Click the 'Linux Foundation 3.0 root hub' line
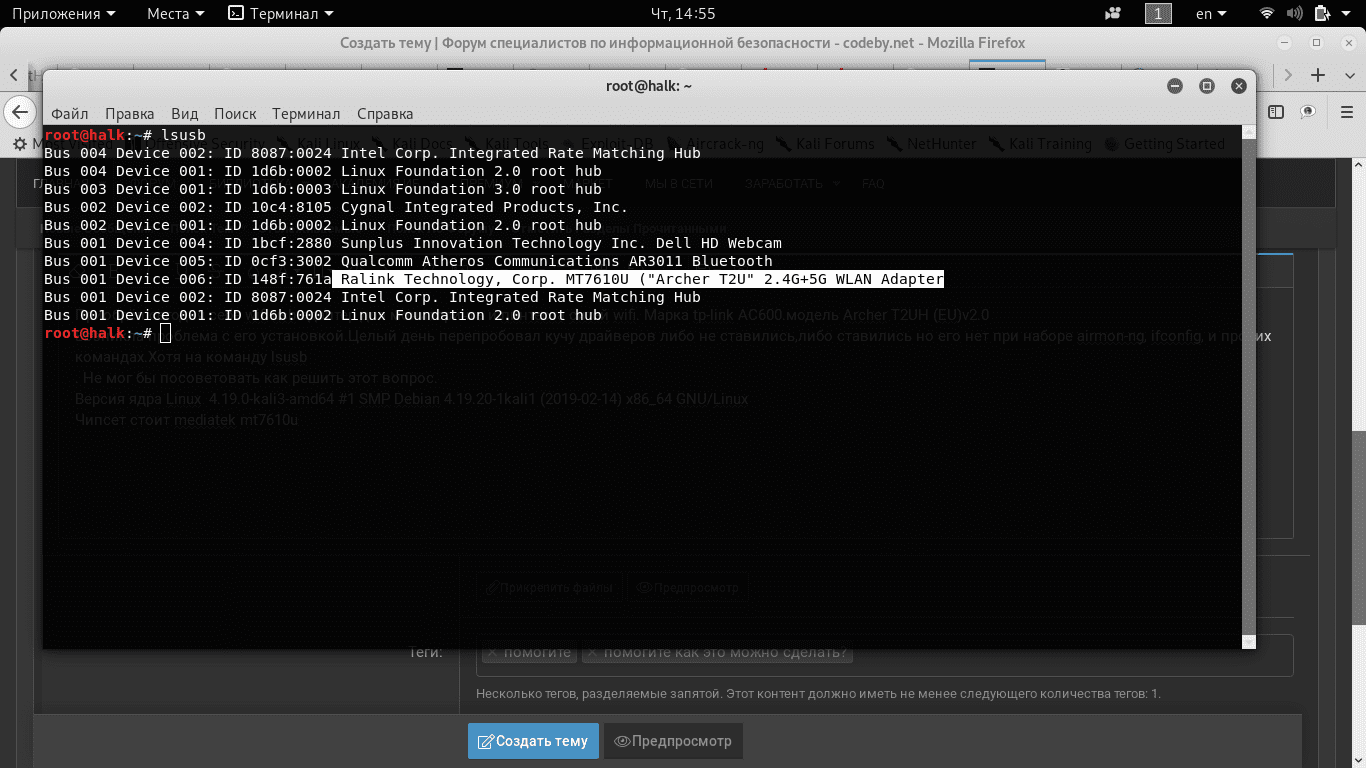This screenshot has height=768, width=1366. pyautogui.click(x=323, y=189)
